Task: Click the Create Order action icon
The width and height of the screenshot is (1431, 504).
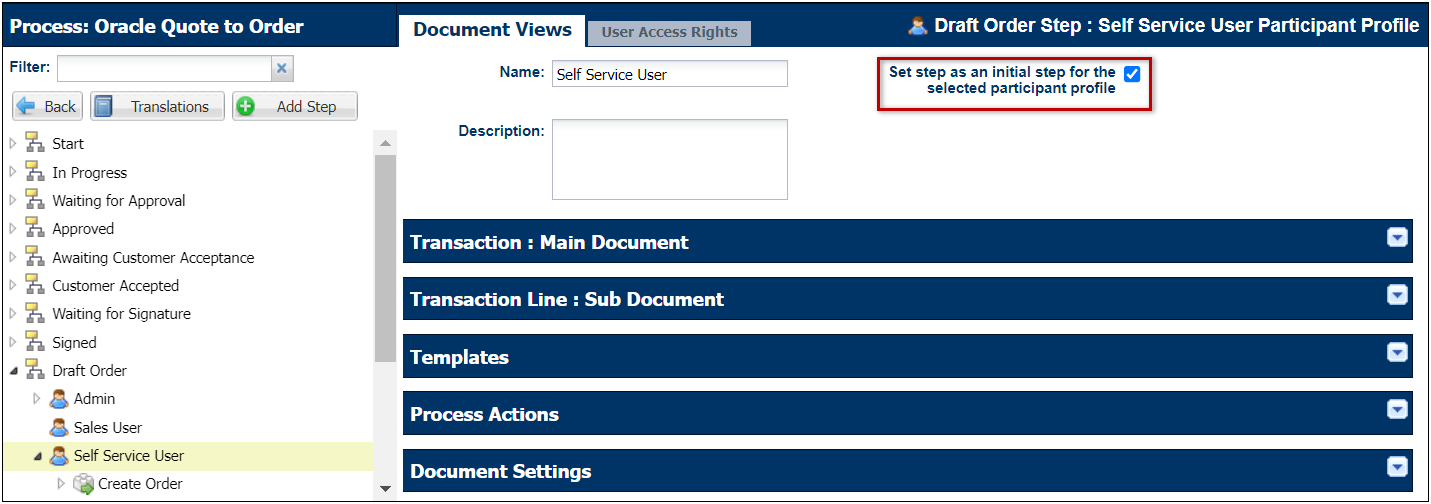Action: click(83, 483)
